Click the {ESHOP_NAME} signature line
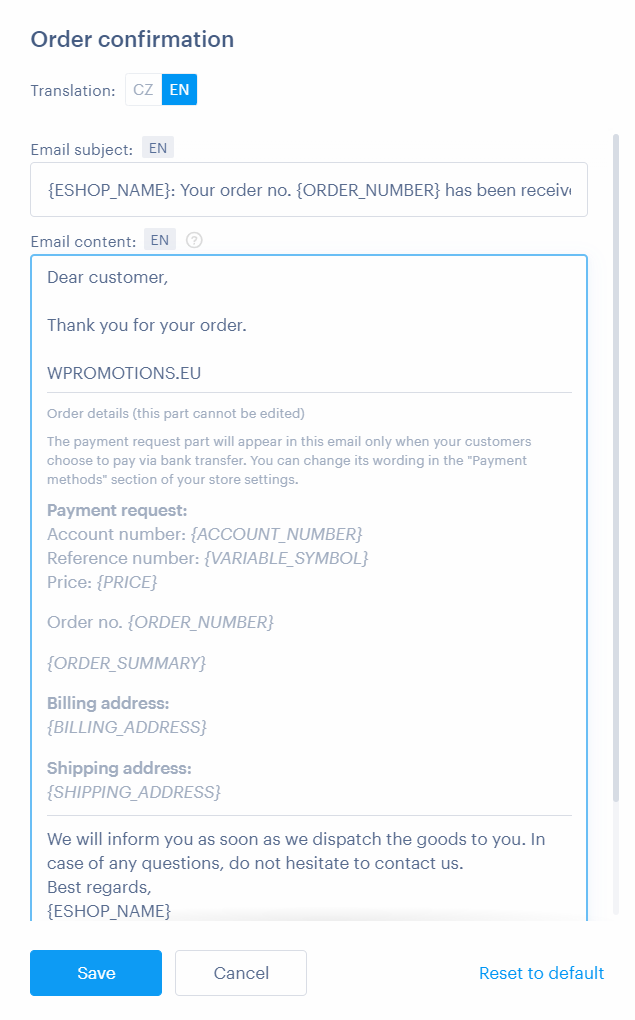 (x=109, y=911)
